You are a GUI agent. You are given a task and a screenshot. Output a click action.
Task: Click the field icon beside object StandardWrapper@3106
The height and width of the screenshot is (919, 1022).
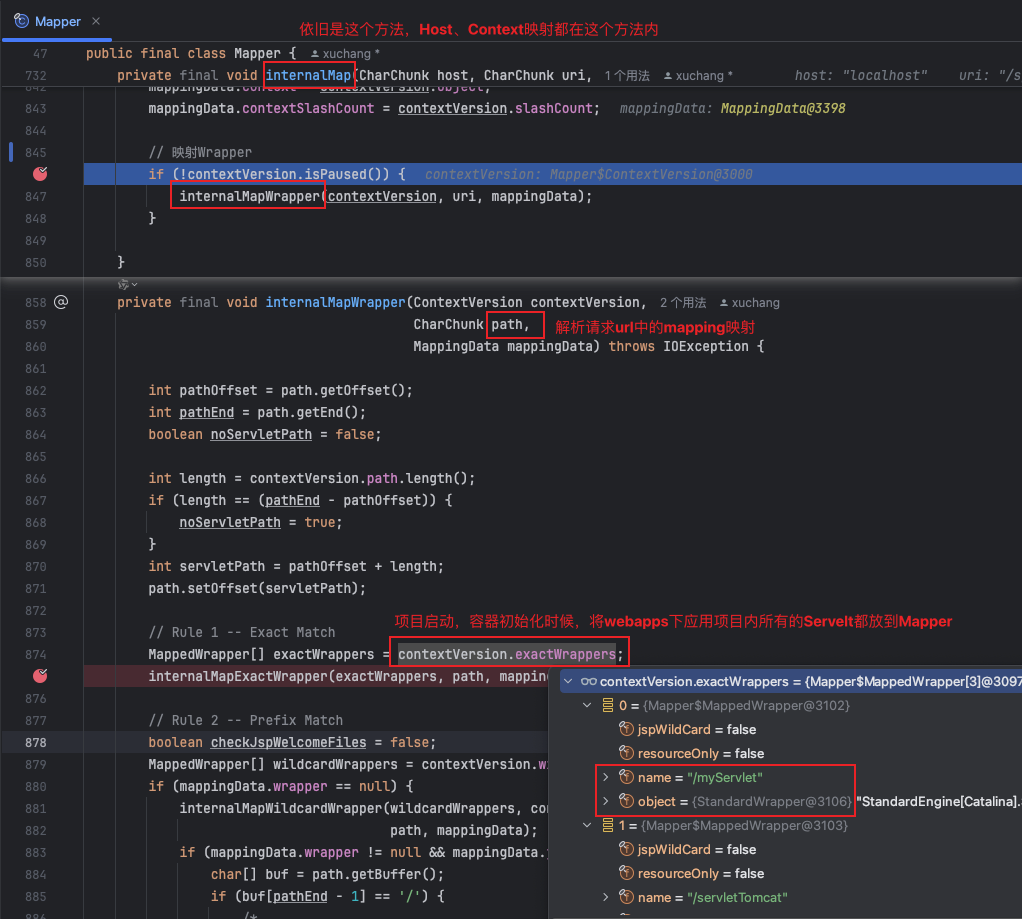626,801
